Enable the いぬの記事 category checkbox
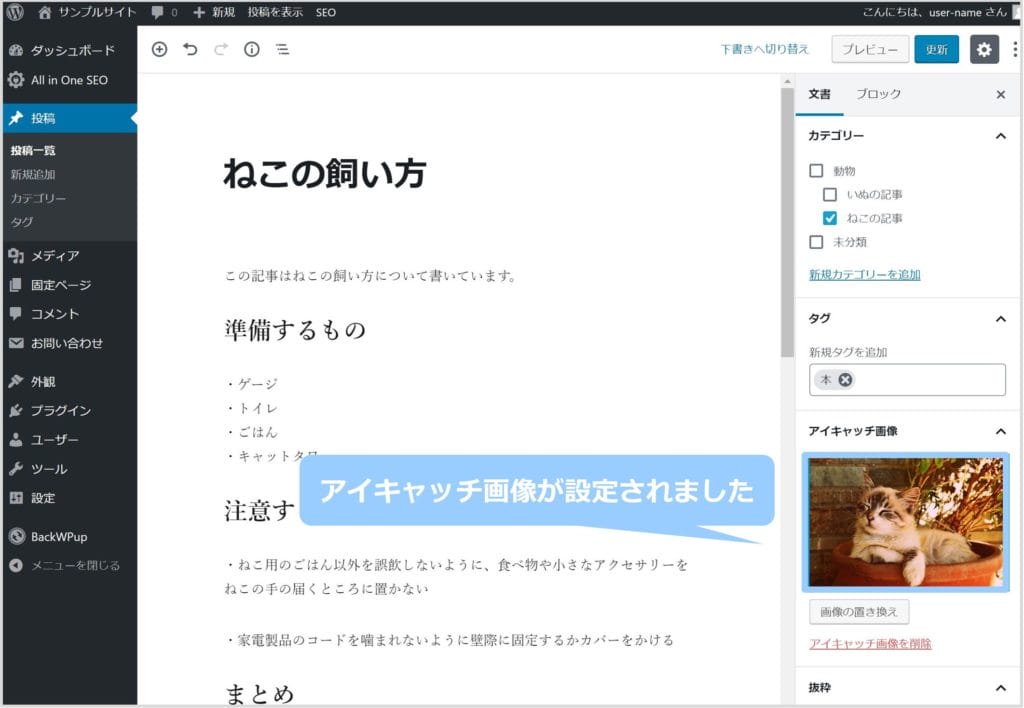Viewport: 1024px width, 708px height. click(830, 195)
